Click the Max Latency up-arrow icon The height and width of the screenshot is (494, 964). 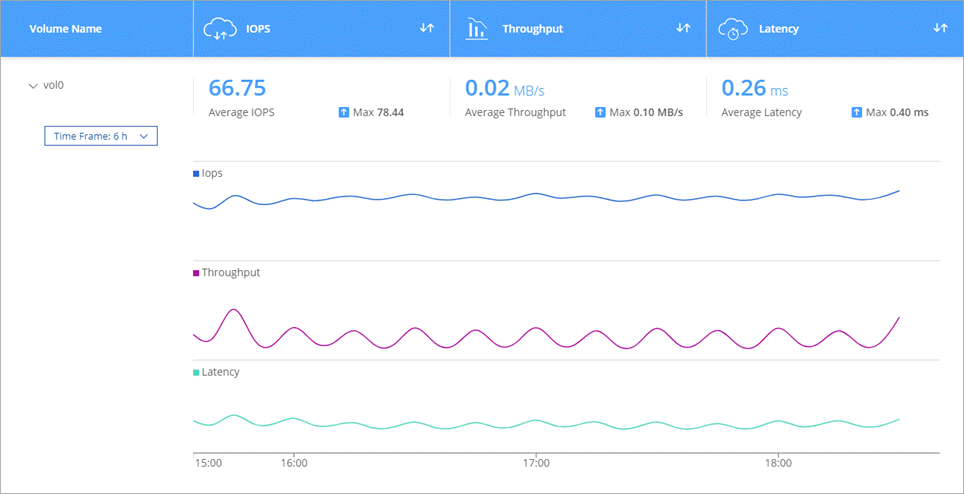point(857,112)
